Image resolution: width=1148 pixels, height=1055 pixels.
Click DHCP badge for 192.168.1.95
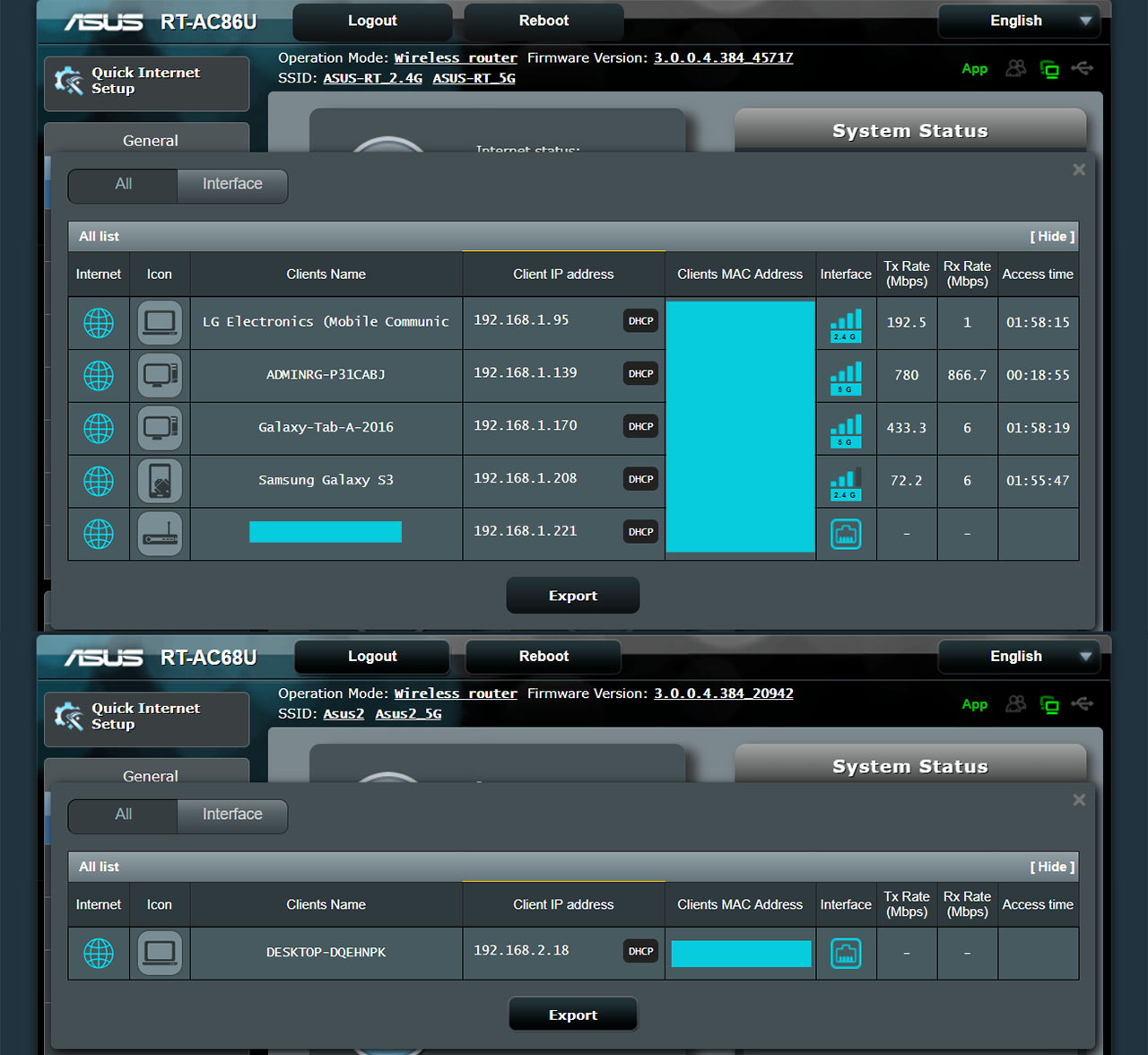coord(640,321)
